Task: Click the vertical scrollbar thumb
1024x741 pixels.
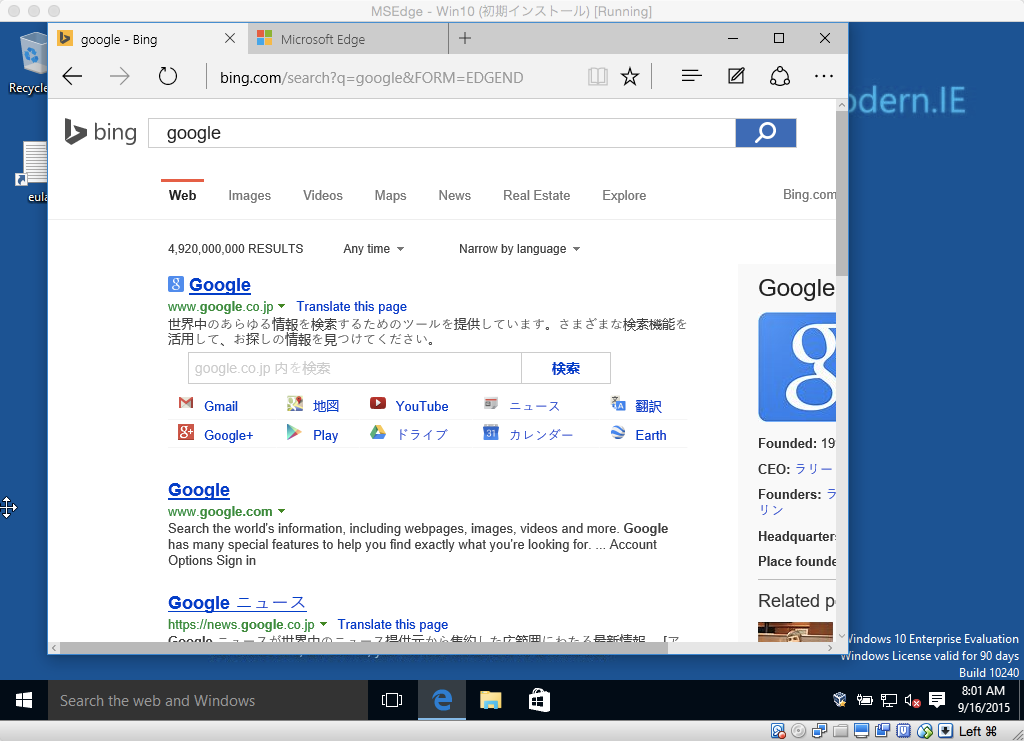Action: coord(842,193)
